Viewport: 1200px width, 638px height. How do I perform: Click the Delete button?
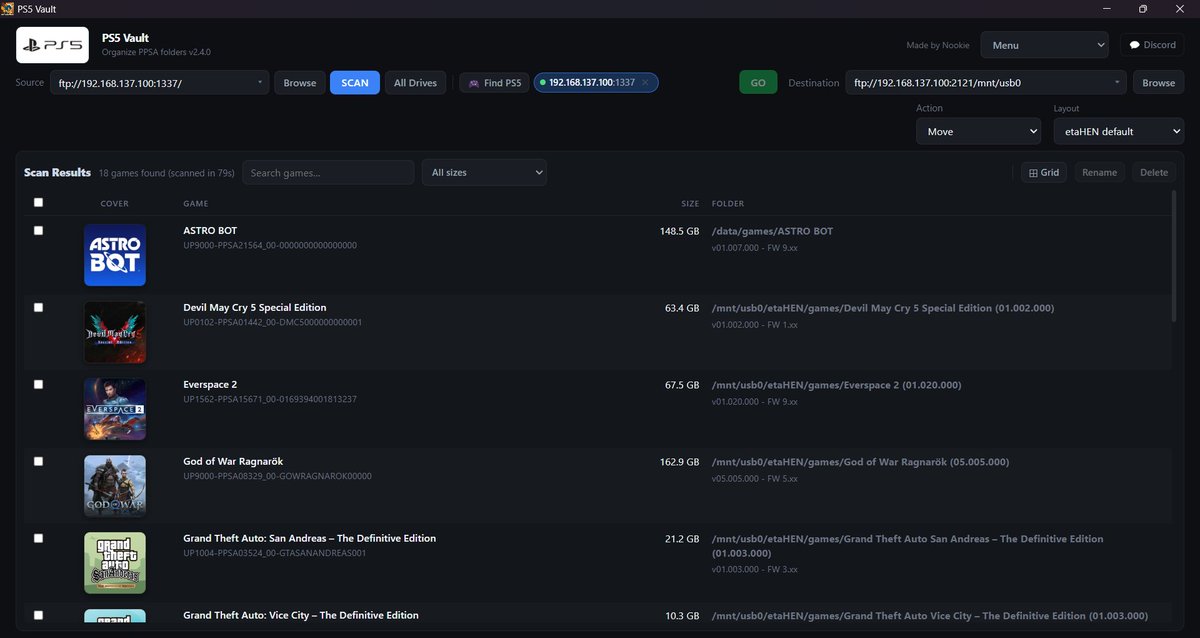click(x=1154, y=172)
